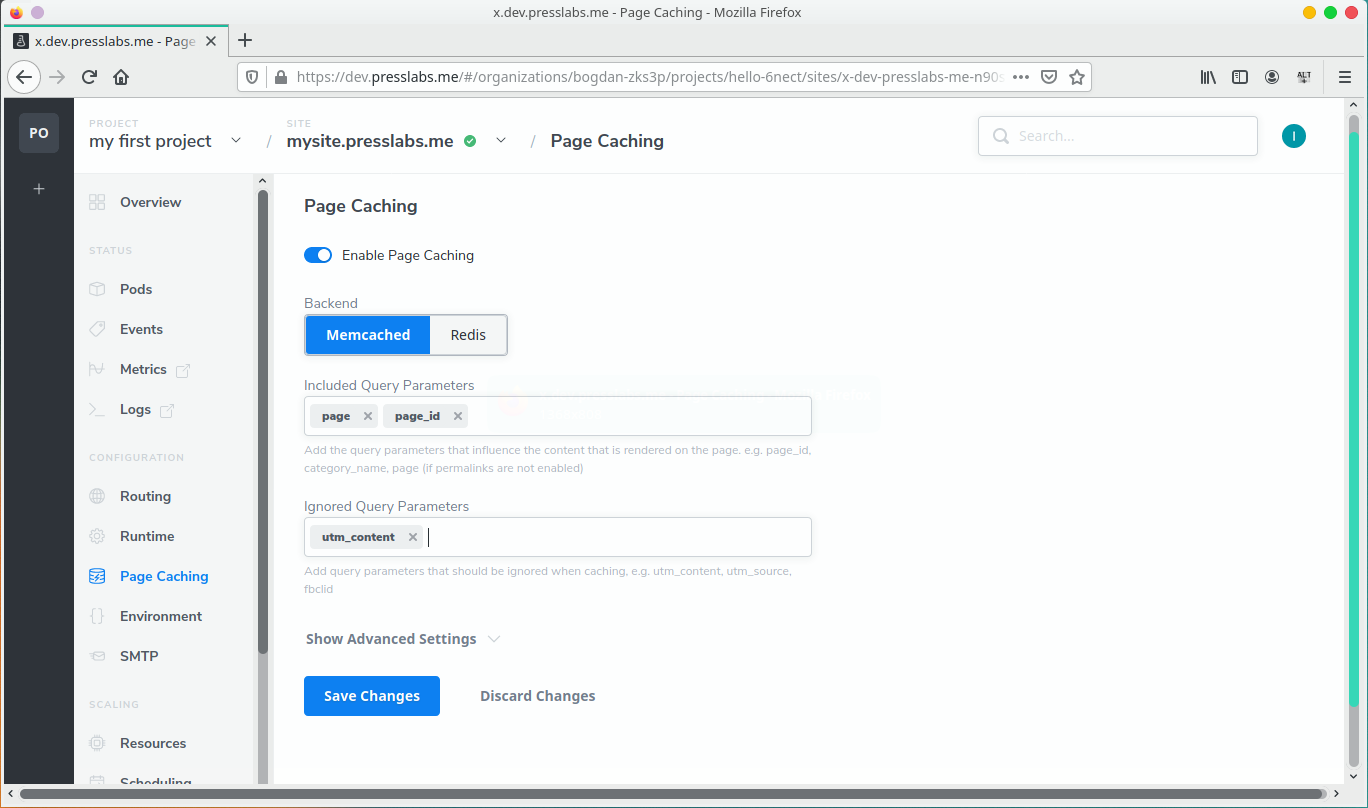Click the Routing globe icon
Viewport: 1368px width, 808px height.
97,496
